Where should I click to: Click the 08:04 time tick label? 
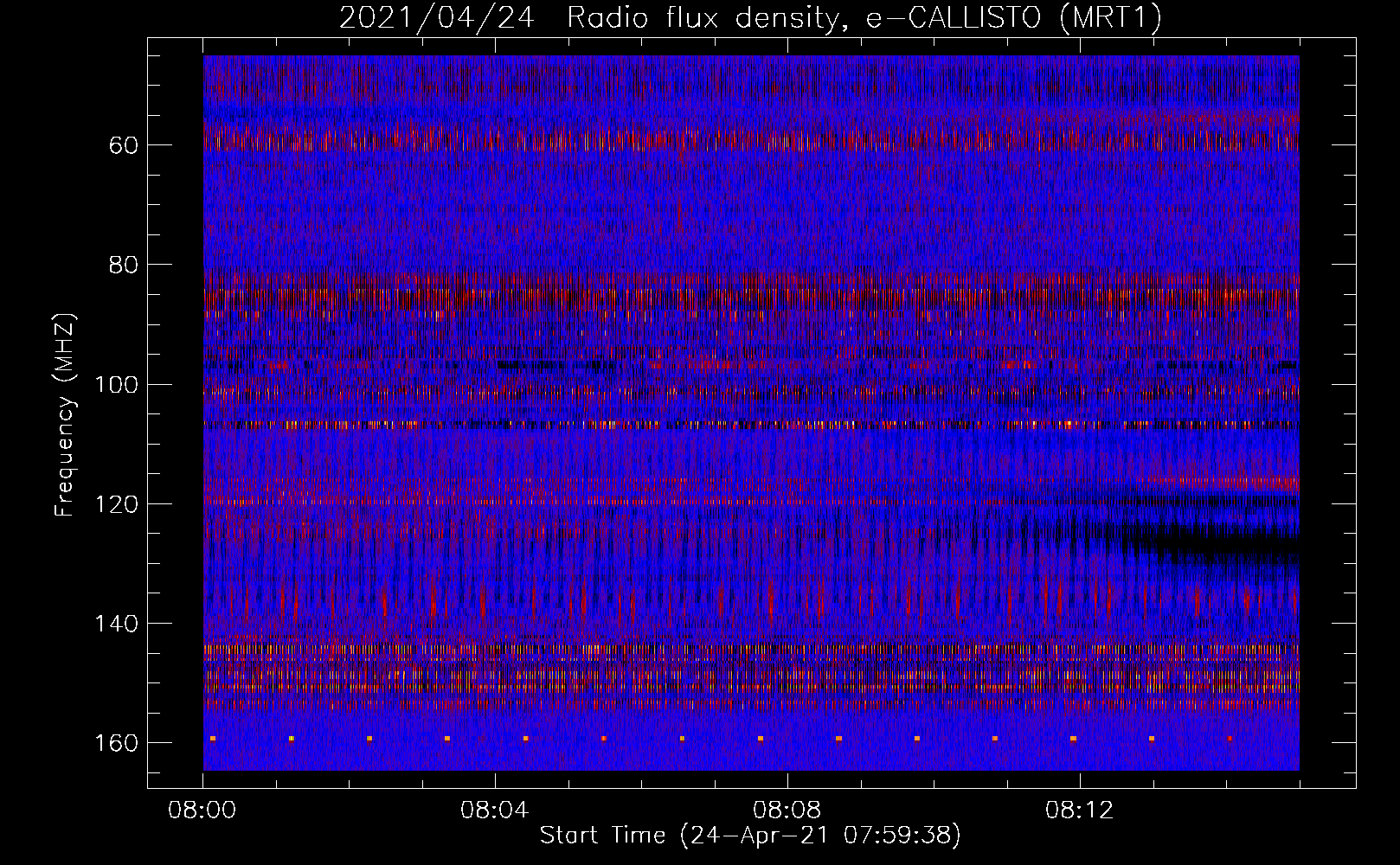pyautogui.click(x=494, y=811)
